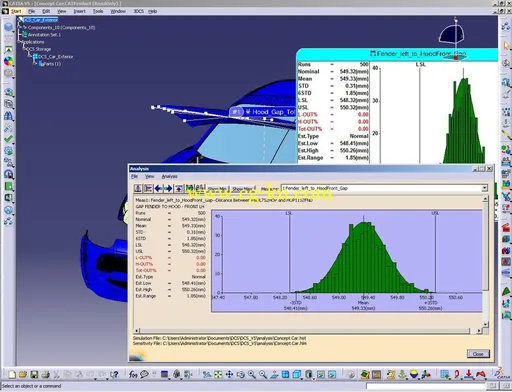Open the Start menu in CATIA

coord(16,11)
